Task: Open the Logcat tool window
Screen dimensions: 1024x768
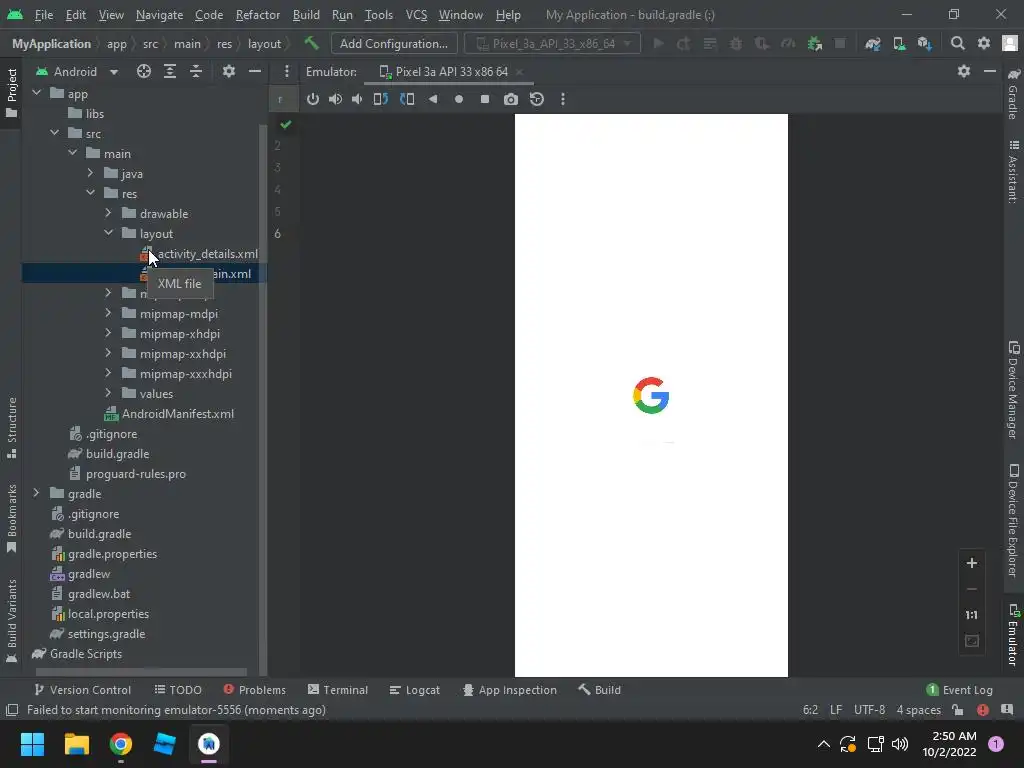Action: 415,690
